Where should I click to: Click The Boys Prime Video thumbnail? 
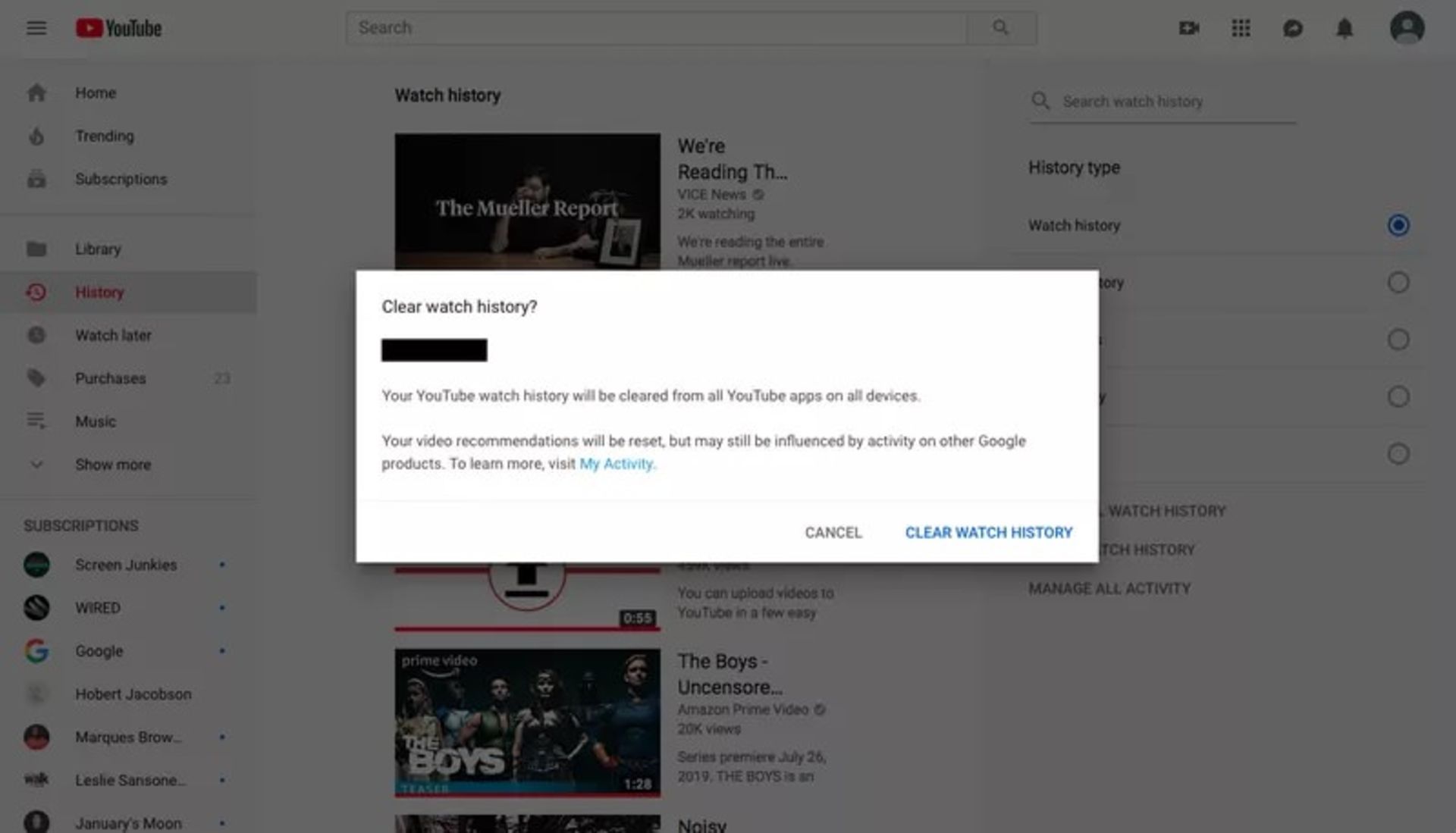coord(528,723)
